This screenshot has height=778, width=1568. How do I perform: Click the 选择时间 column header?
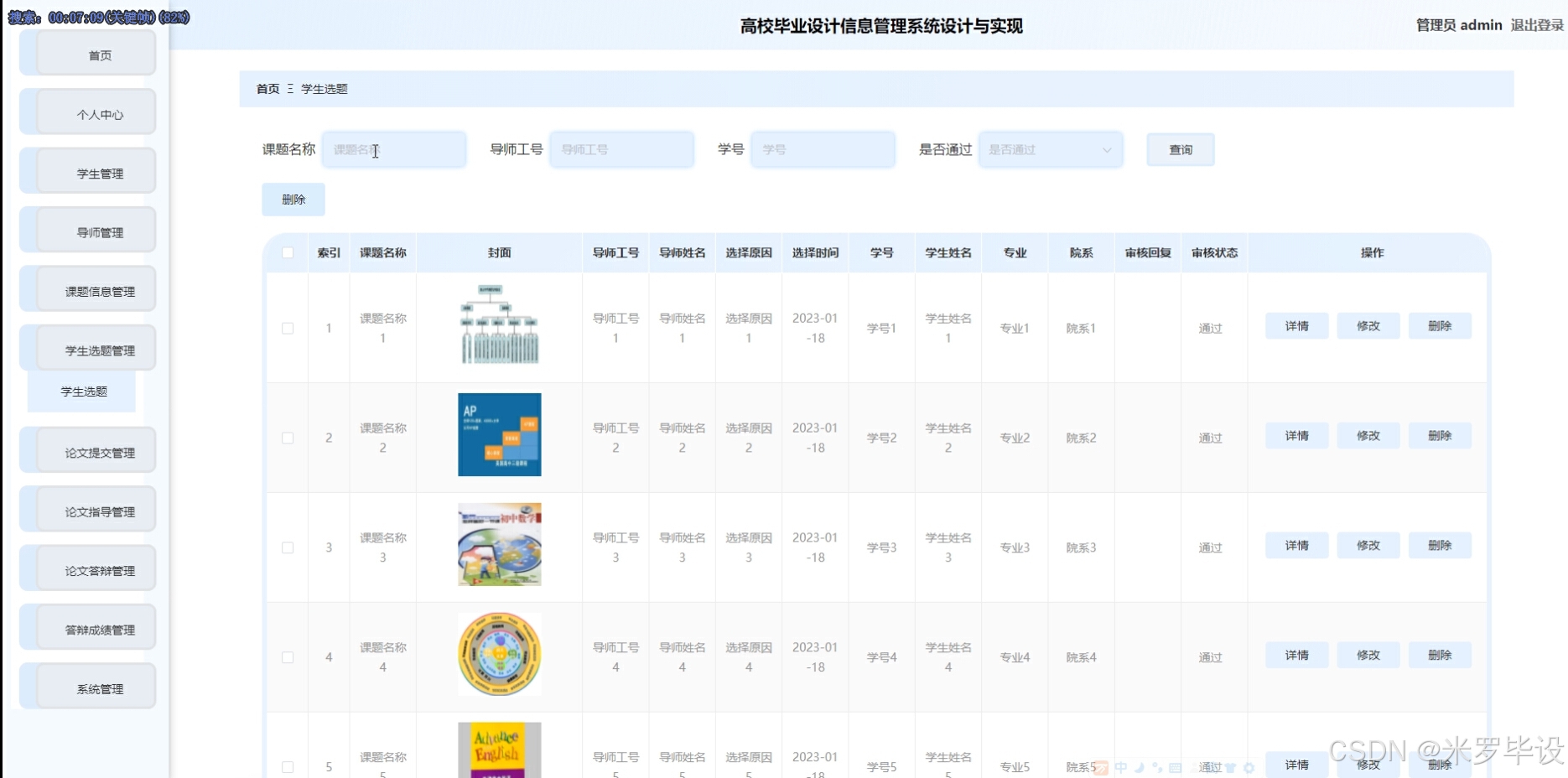pos(815,253)
